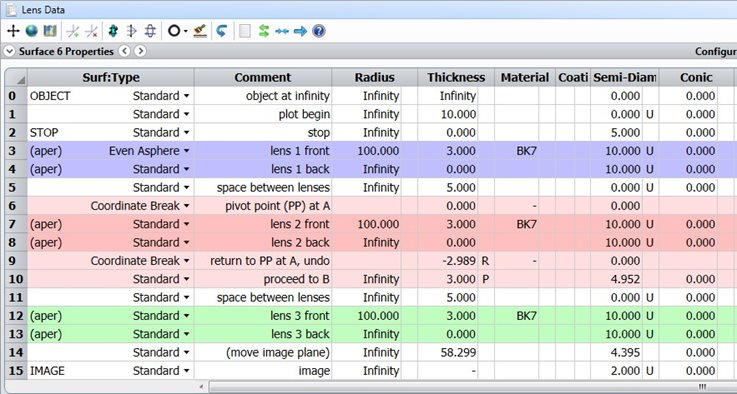737x394 pixels.
Task: Expand the Surface 6 Properties panel
Action: (9, 51)
